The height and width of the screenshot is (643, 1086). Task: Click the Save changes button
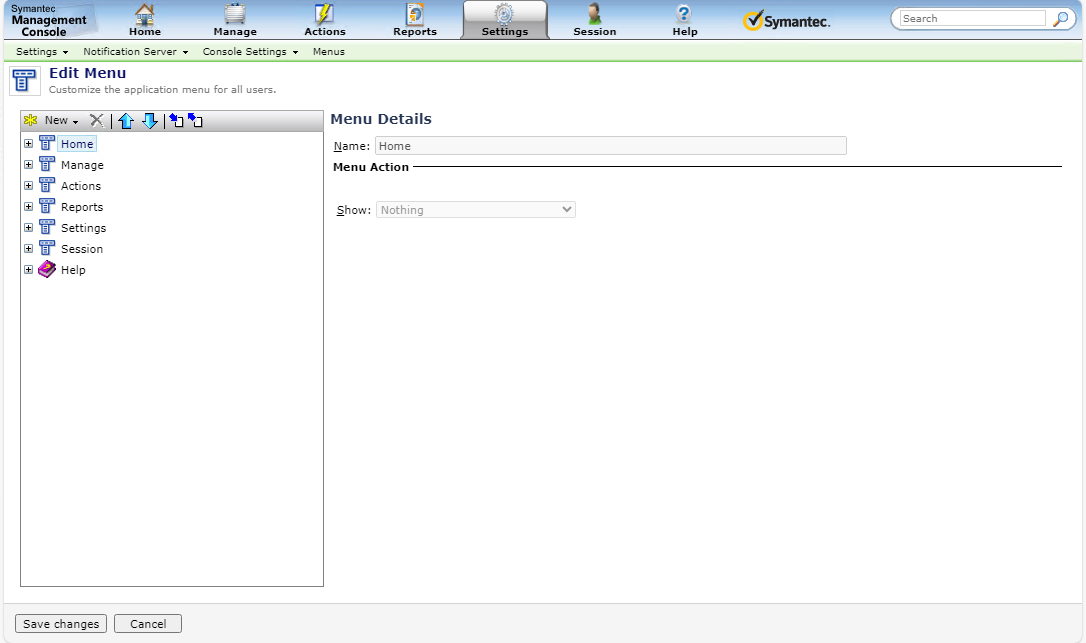coord(61,624)
